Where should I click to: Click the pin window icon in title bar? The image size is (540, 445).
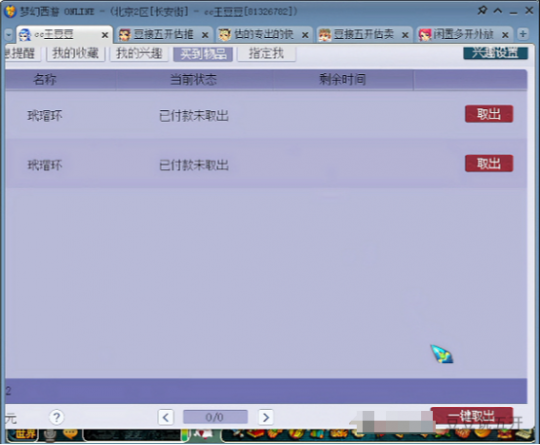[482, 10]
